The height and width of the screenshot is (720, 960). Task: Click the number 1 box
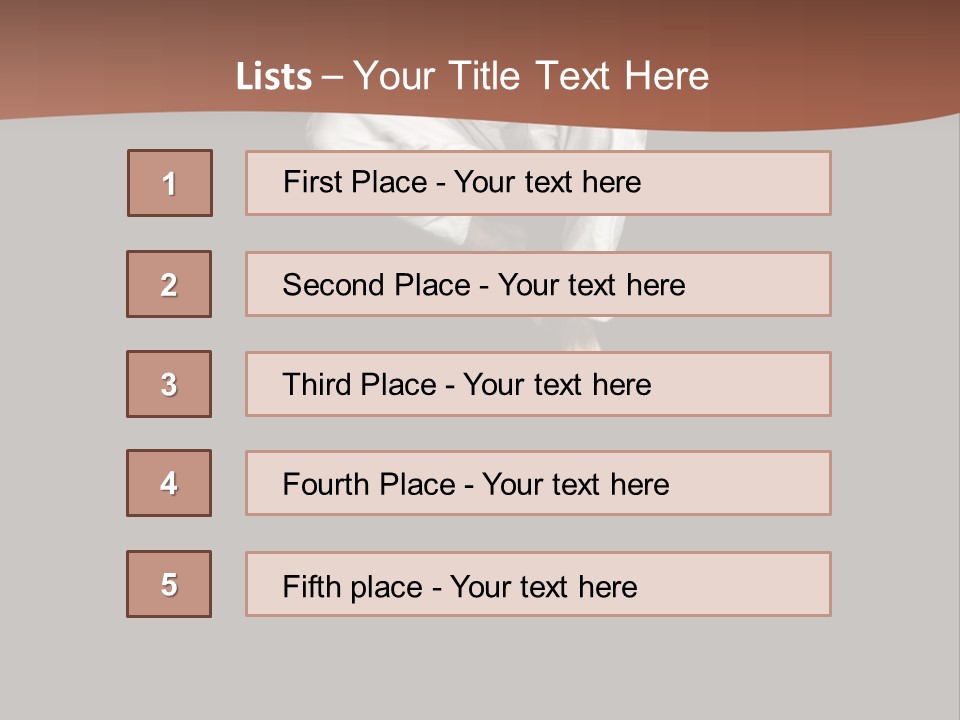[x=170, y=183]
